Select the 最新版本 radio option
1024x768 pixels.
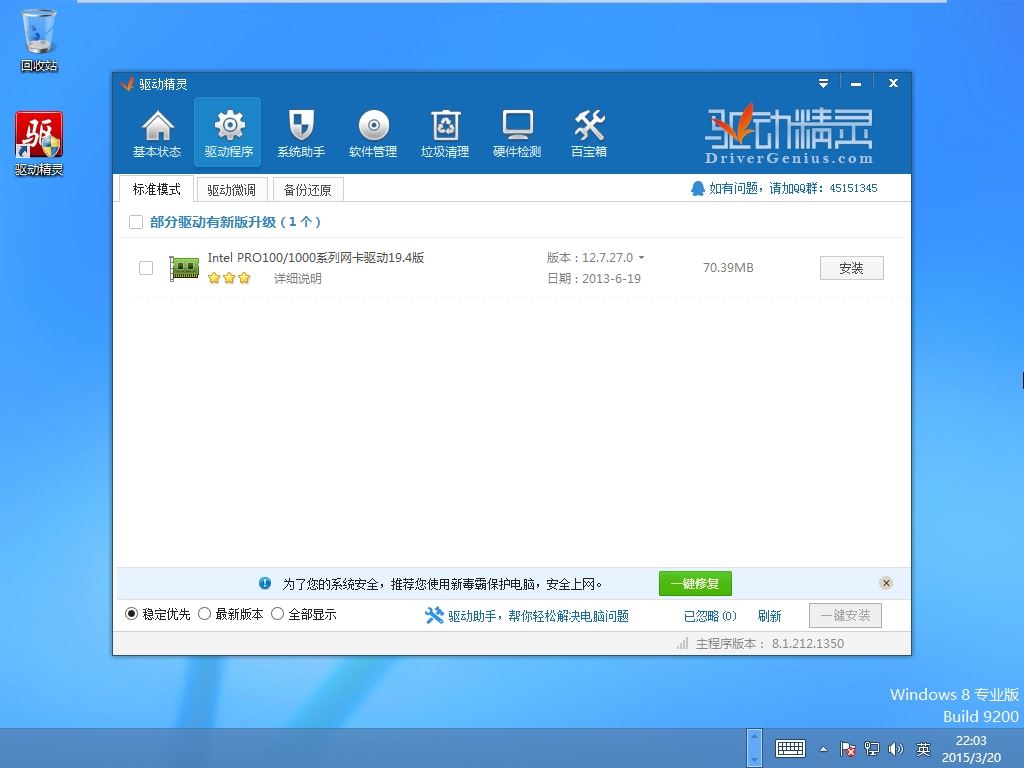(x=204, y=614)
